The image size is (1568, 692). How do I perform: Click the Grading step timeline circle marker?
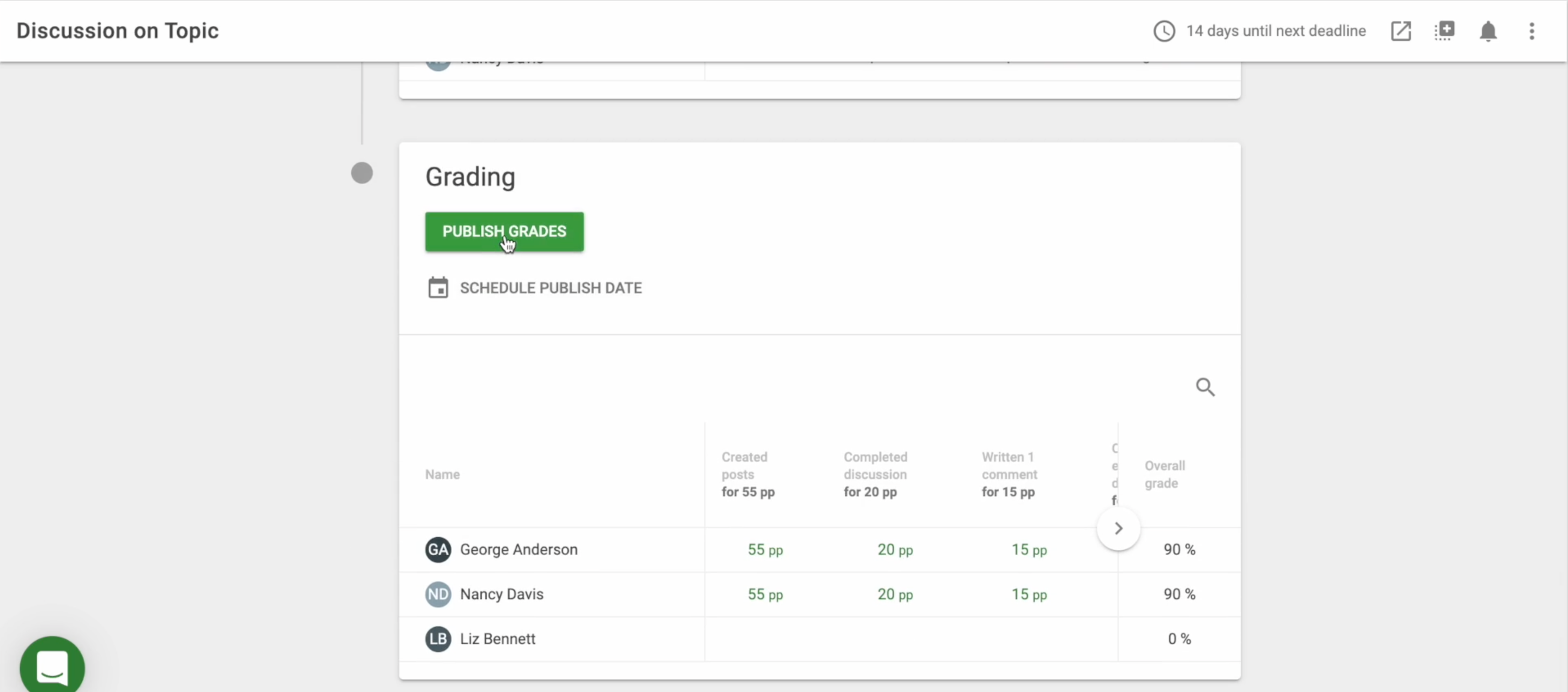(361, 173)
